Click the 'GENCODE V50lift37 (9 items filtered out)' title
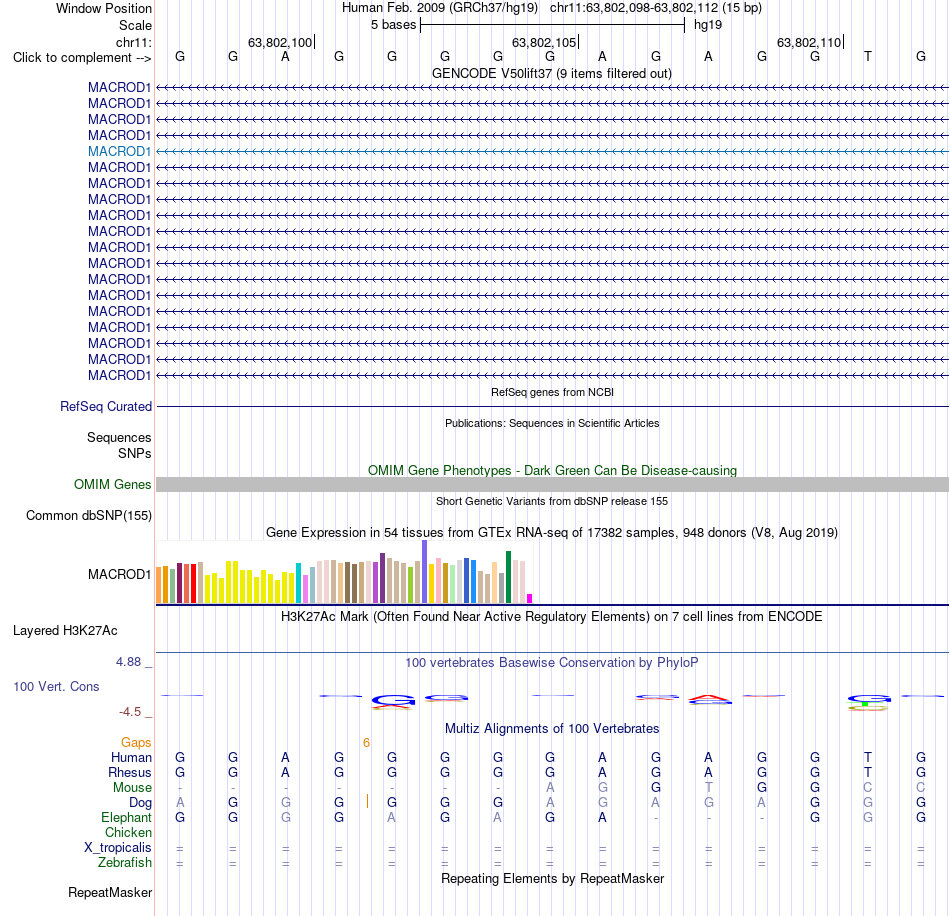This screenshot has height=916, width=950. click(552, 74)
